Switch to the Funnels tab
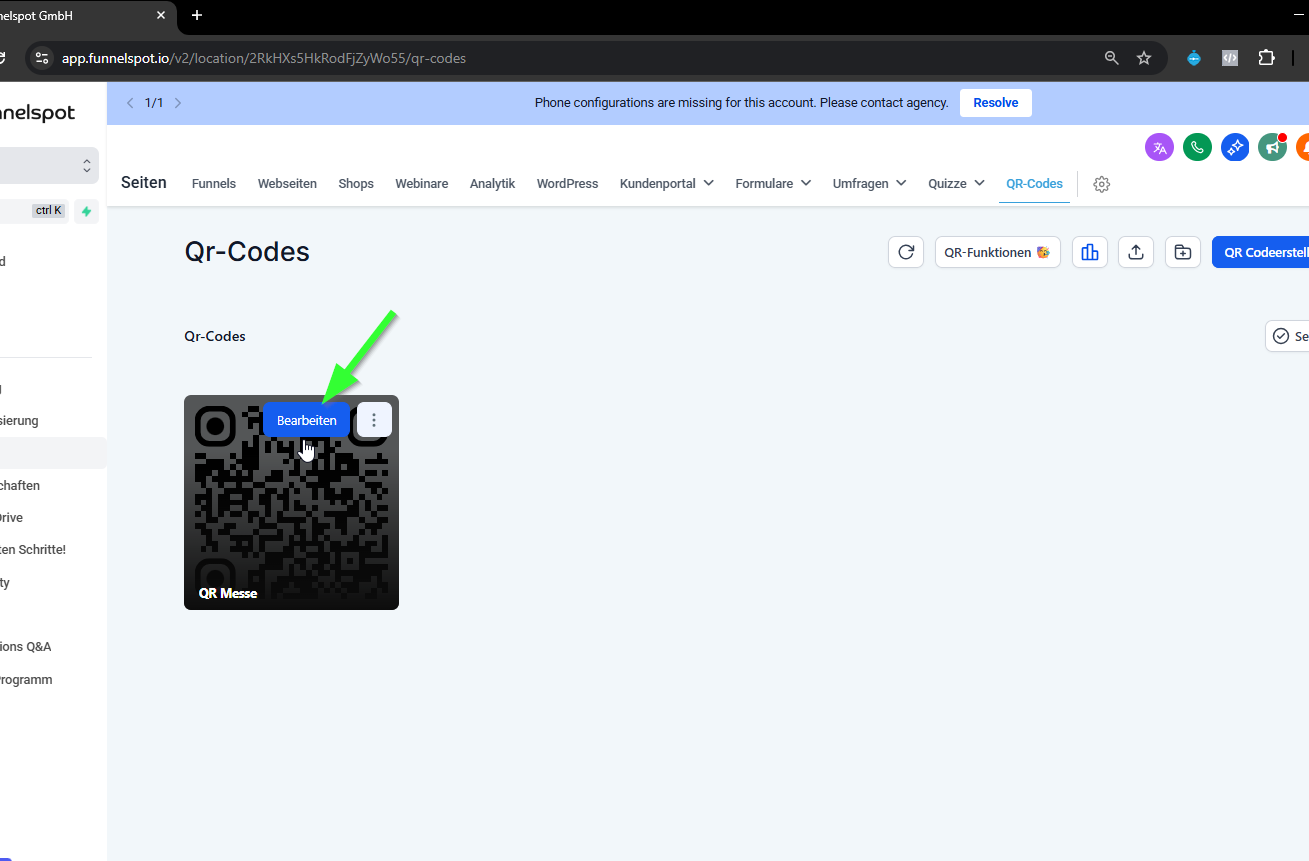The height and width of the screenshot is (861, 1309). 214,184
